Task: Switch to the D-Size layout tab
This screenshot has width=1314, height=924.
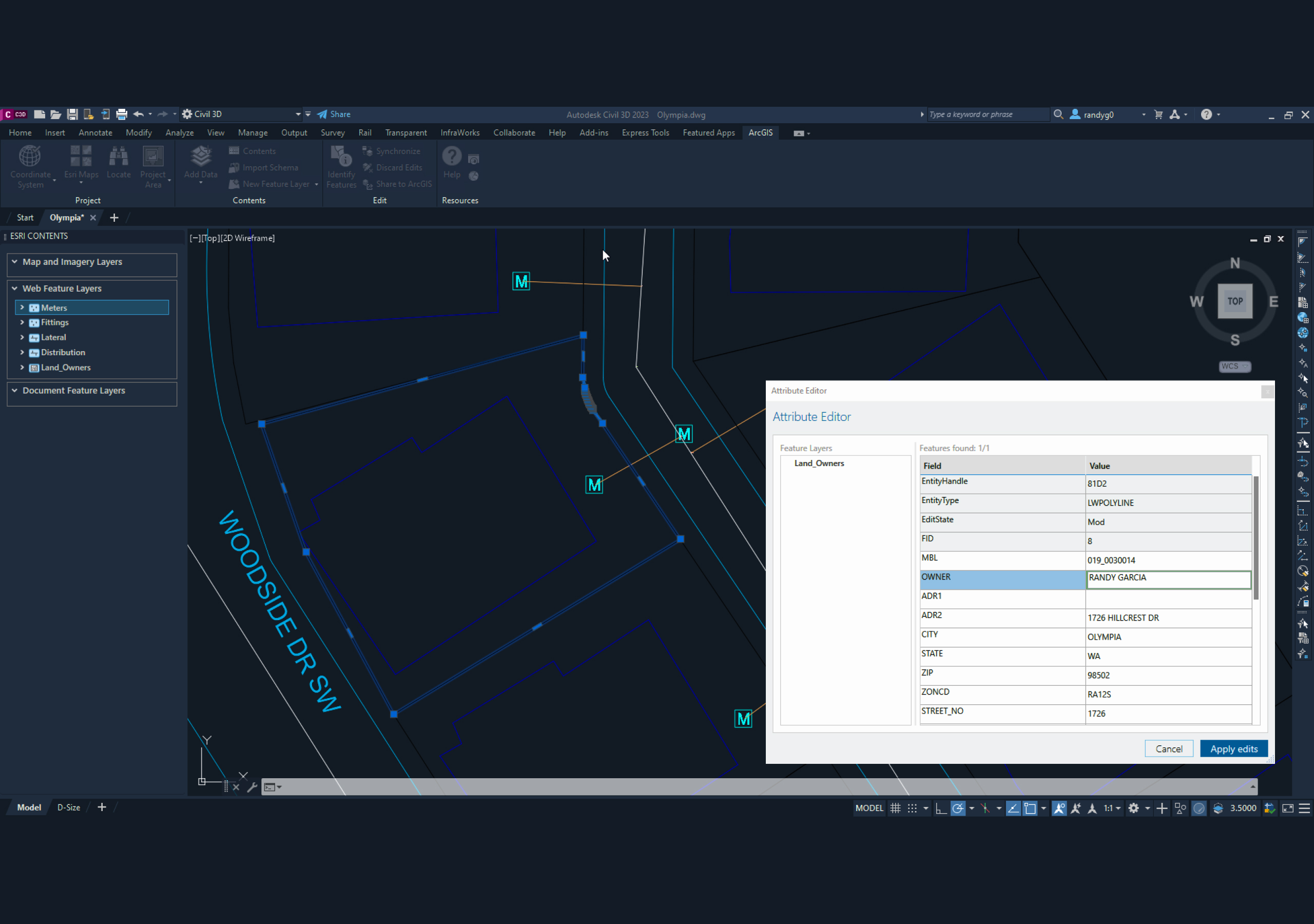Action: tap(69, 807)
